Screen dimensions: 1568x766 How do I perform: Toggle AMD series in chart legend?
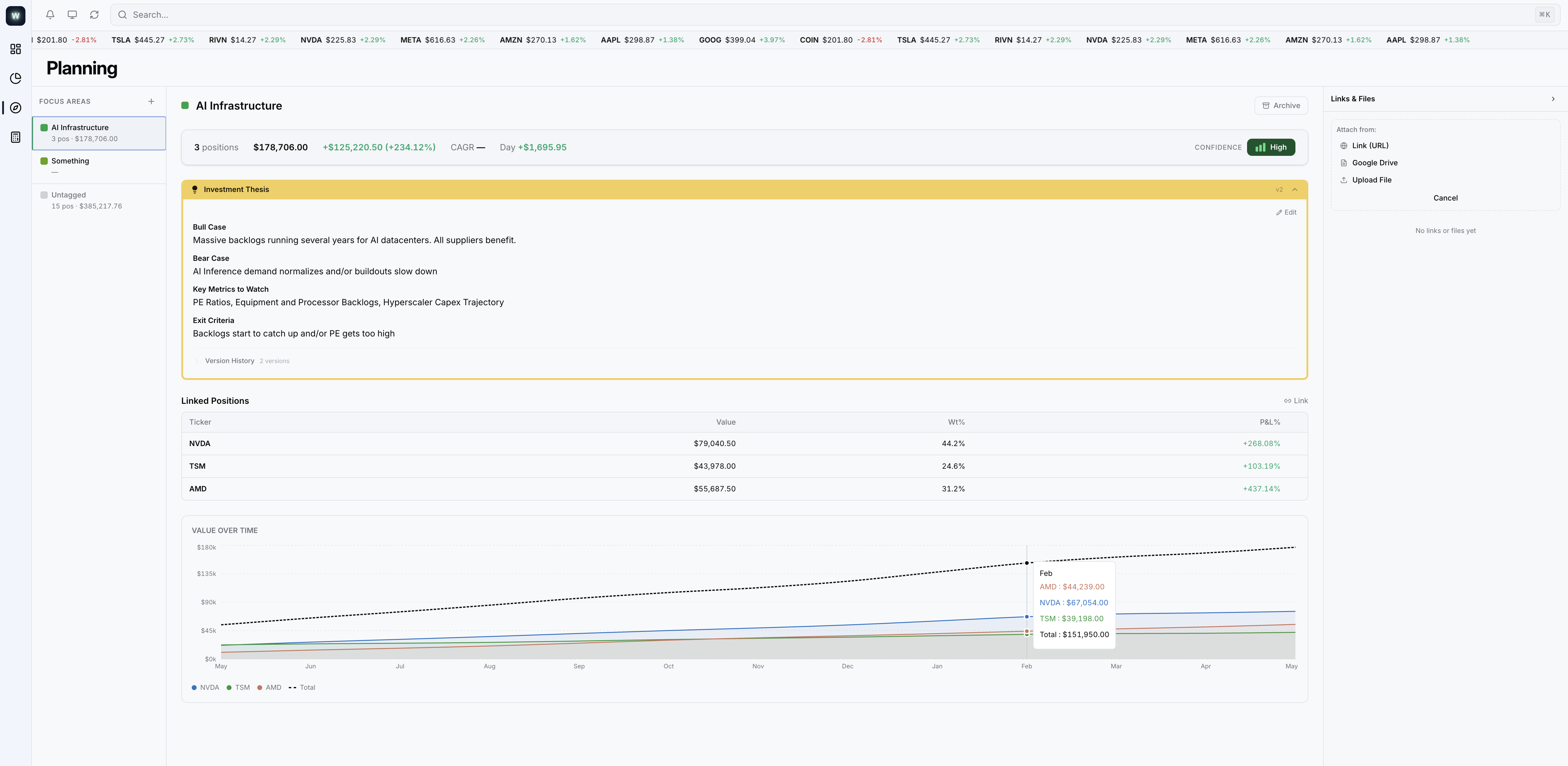coord(269,688)
